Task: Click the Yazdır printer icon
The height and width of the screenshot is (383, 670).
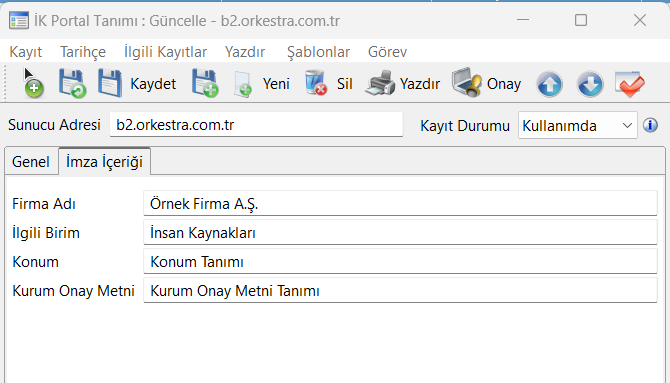Action: 380,83
